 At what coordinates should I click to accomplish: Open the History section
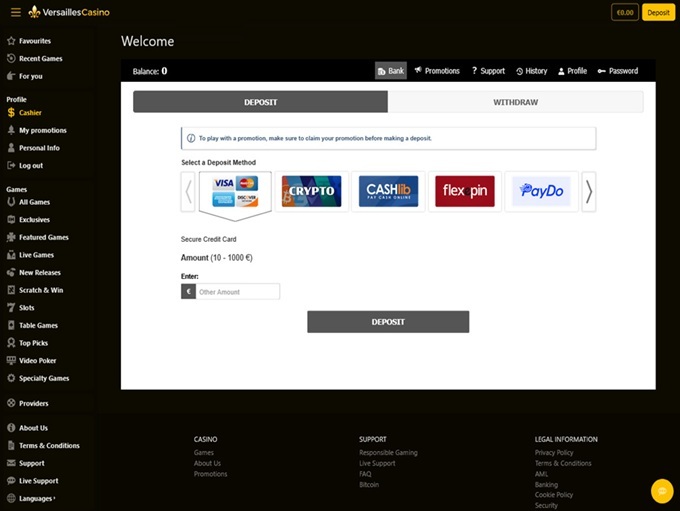(531, 71)
